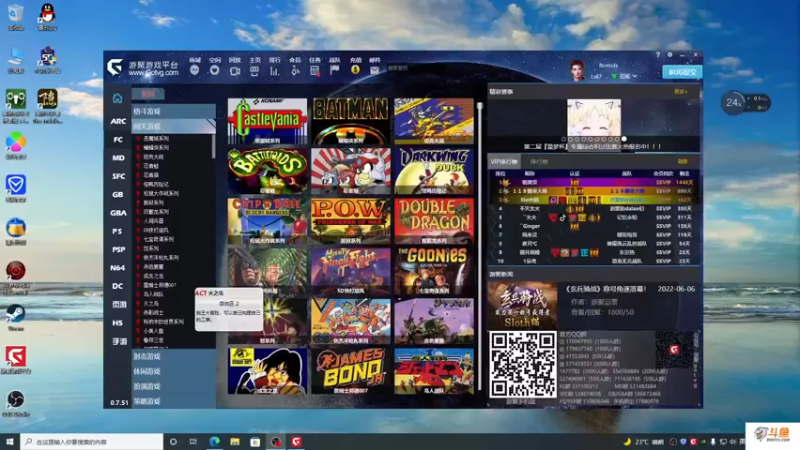Select the N64 platform tab
Screen dimensions: 800x450
coord(118,268)
